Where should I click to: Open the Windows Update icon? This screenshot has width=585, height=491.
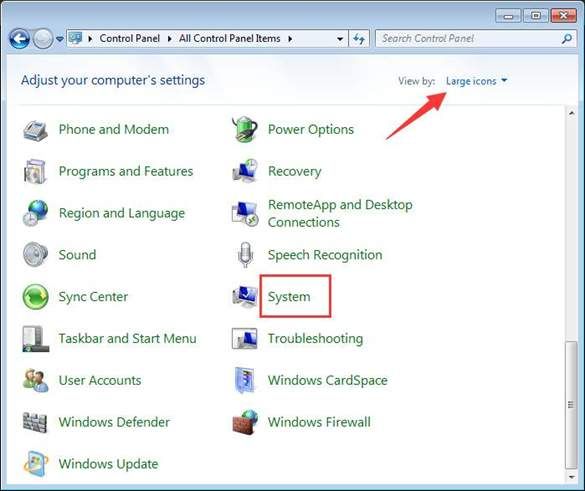[35, 464]
